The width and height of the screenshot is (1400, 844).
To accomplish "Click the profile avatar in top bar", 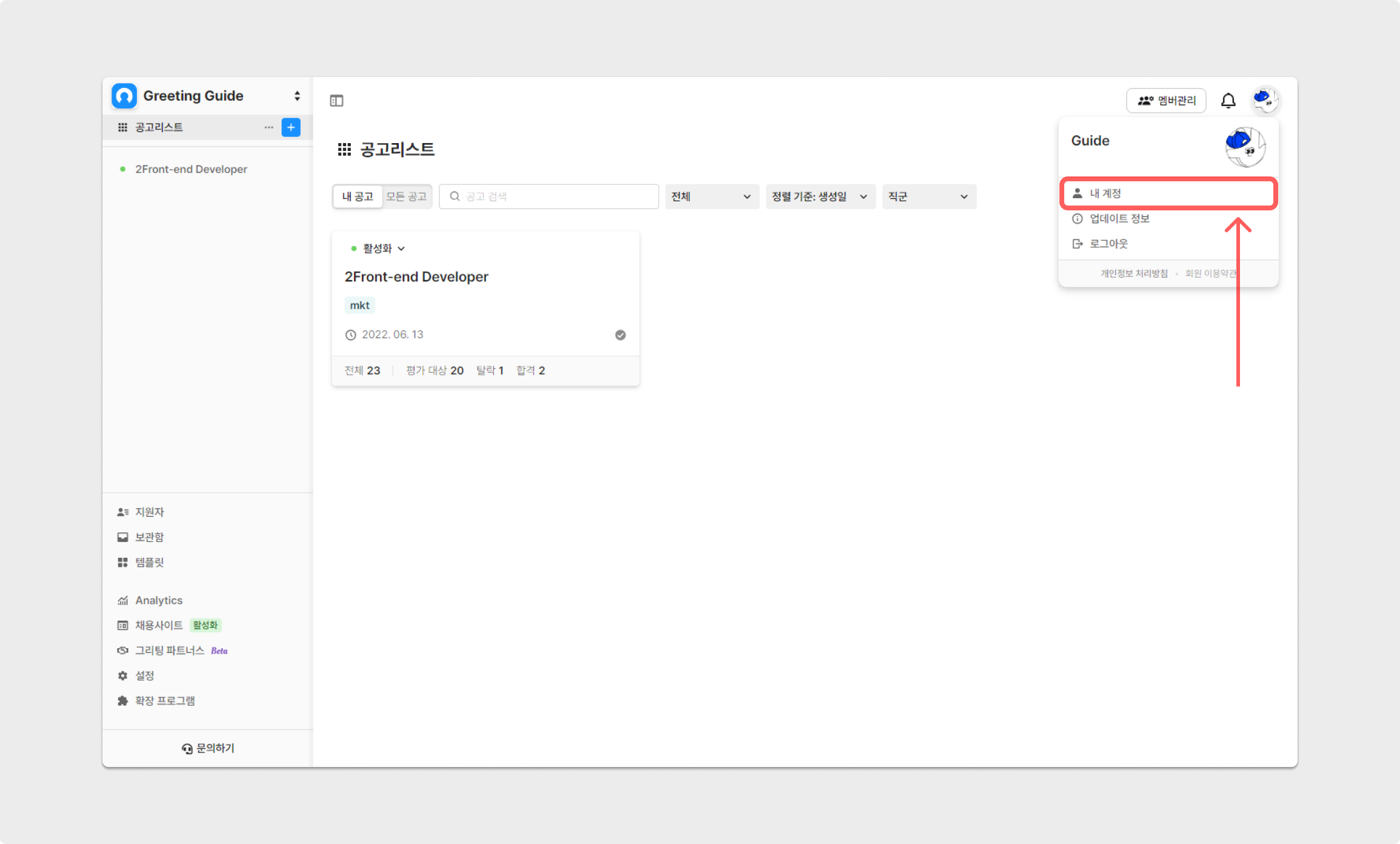I will (1265, 100).
